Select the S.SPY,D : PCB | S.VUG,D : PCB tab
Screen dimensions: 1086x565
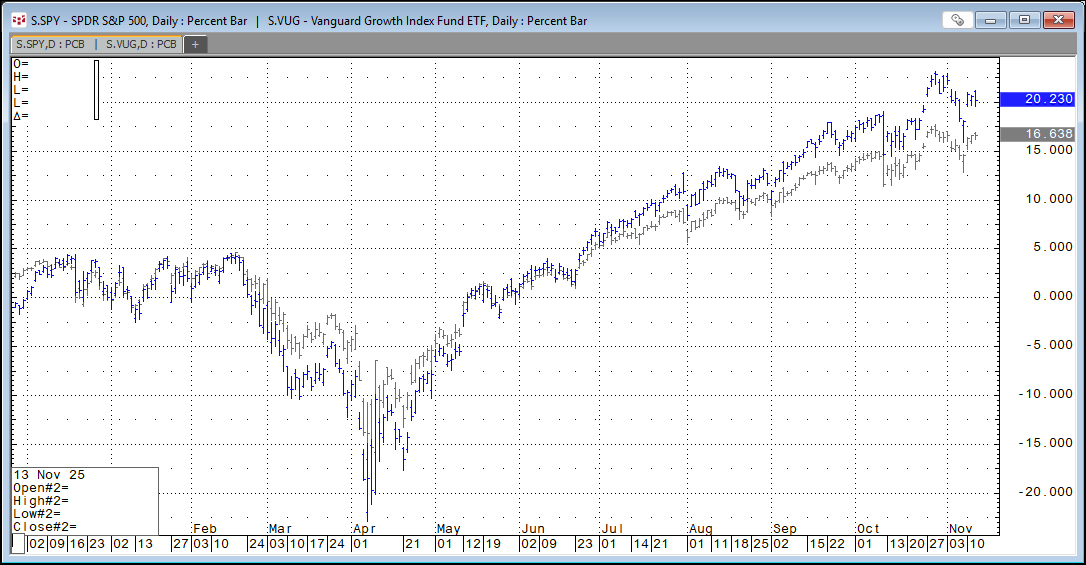(96, 44)
